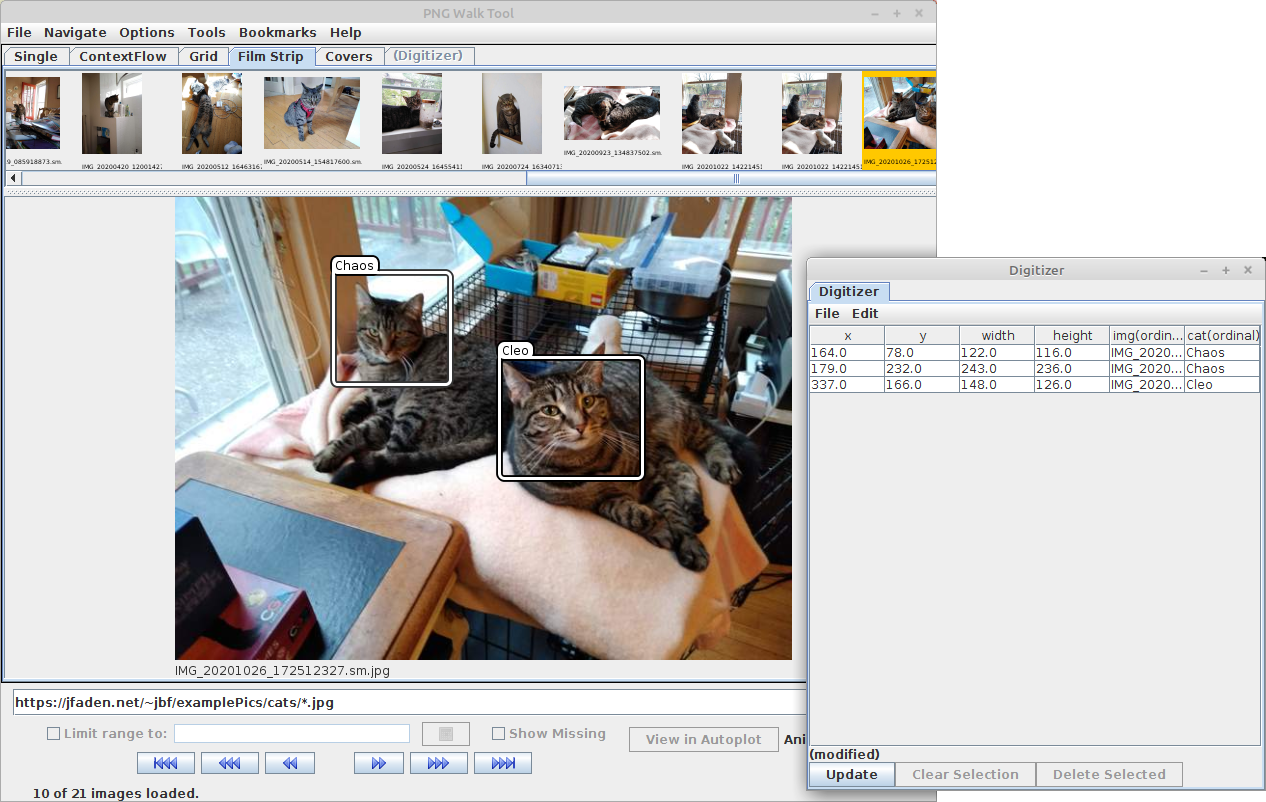Image resolution: width=1266 pixels, height=802 pixels.
Task: Click the (modified) status label in Digitizer
Action: click(844, 755)
